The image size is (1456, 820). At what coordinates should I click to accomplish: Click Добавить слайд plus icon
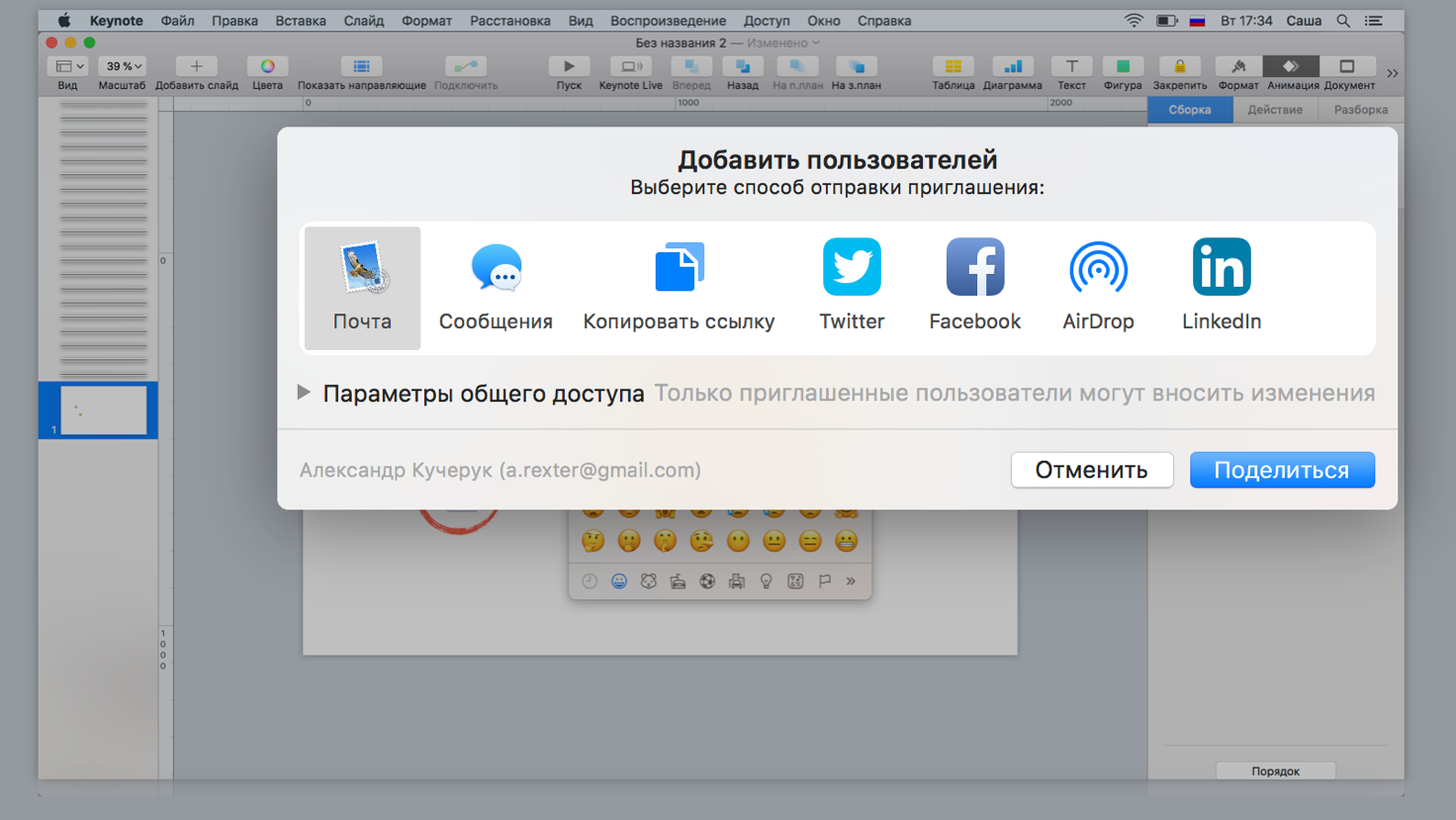196,66
